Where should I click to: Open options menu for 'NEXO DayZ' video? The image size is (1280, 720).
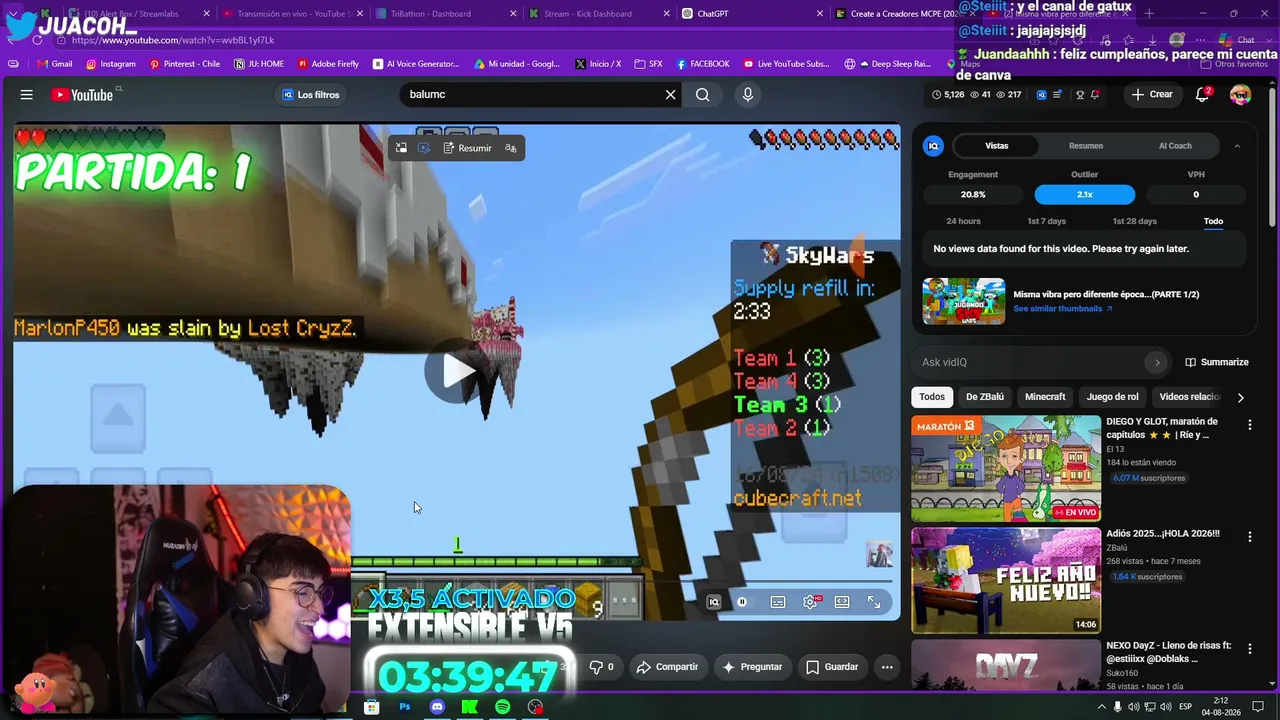pyautogui.click(x=1249, y=649)
